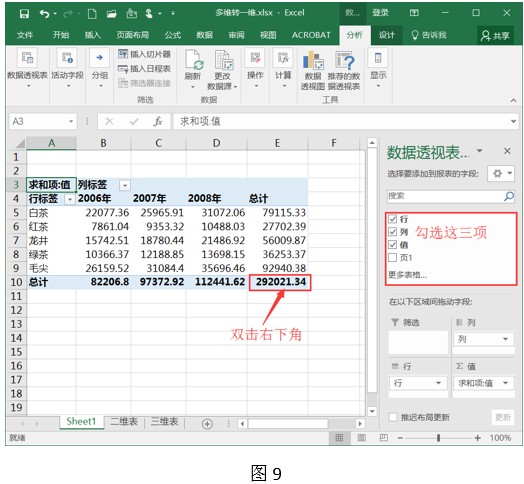Click the Undo icon in title bar
This screenshot has height=484, width=524.
coord(44,14)
